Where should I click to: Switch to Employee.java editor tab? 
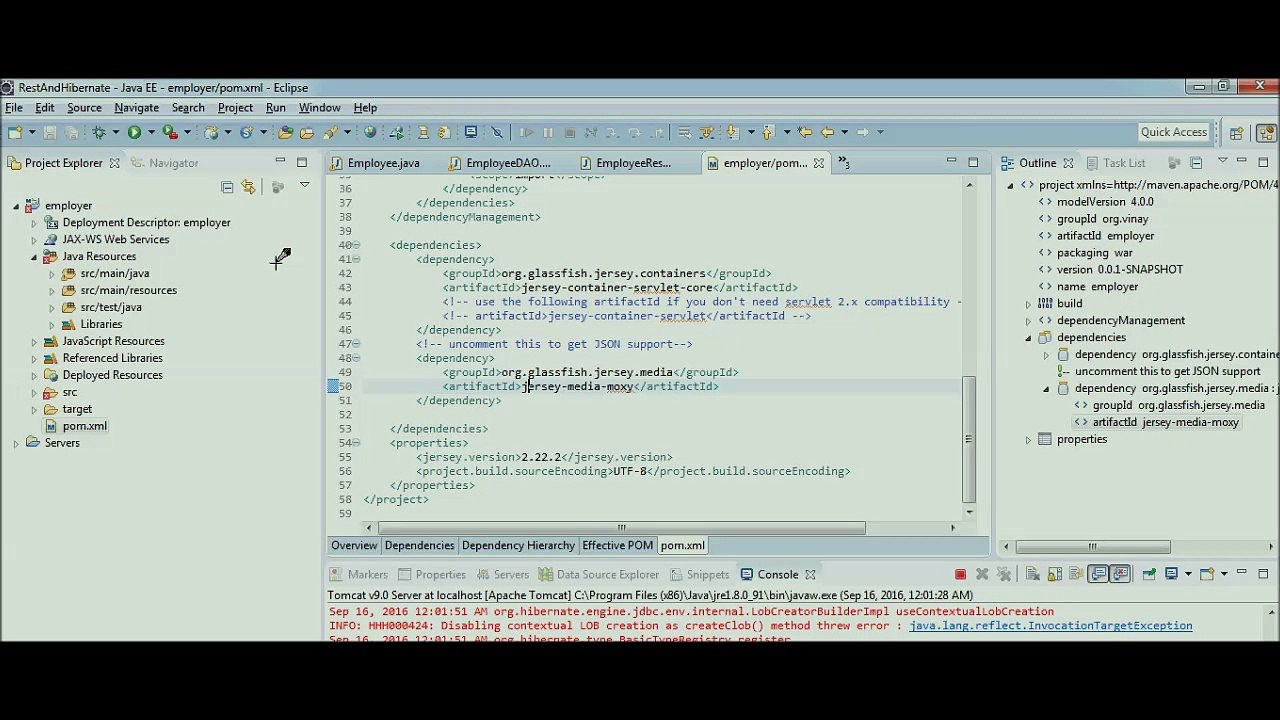coord(374,163)
